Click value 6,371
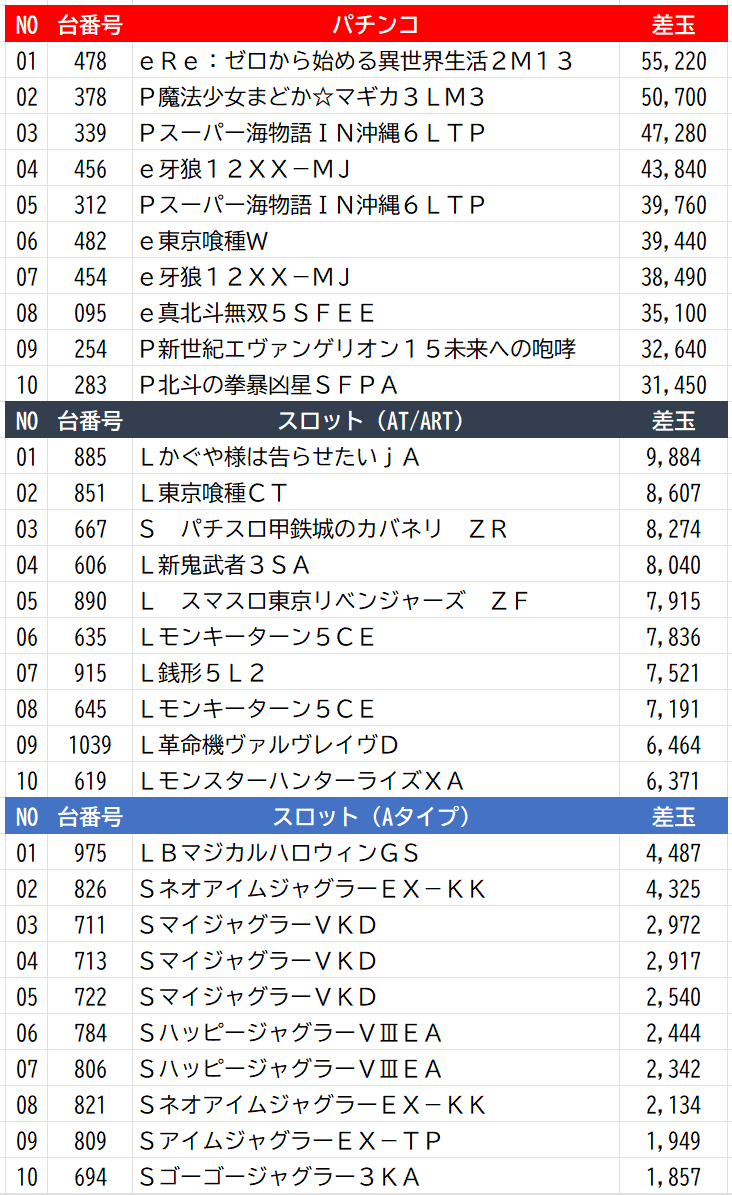The height and width of the screenshot is (1195, 732). (x=673, y=781)
